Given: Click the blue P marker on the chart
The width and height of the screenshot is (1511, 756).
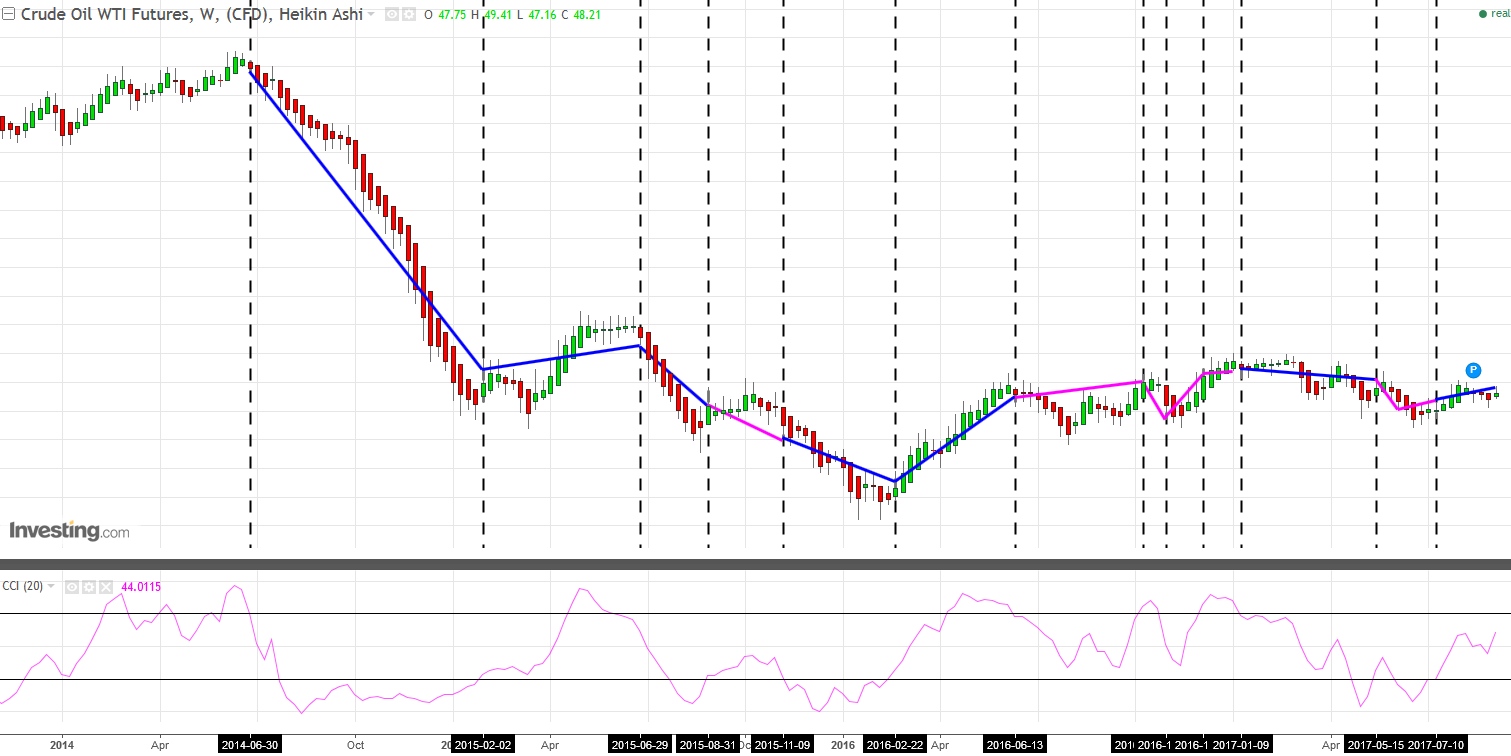Looking at the screenshot, I should (1471, 369).
